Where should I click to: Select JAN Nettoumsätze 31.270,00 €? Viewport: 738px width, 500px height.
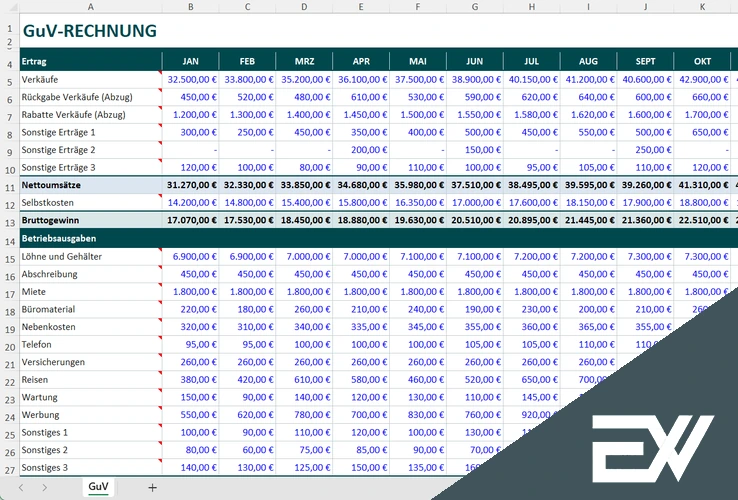pos(191,185)
